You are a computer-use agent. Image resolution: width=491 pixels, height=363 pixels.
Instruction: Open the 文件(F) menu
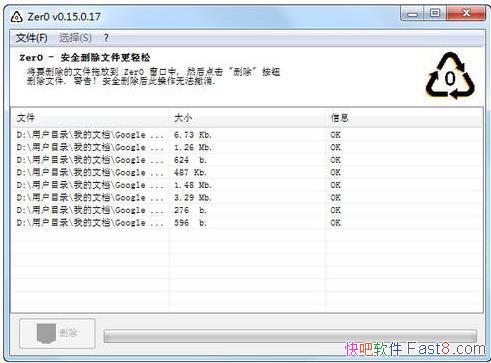[x=32, y=38]
